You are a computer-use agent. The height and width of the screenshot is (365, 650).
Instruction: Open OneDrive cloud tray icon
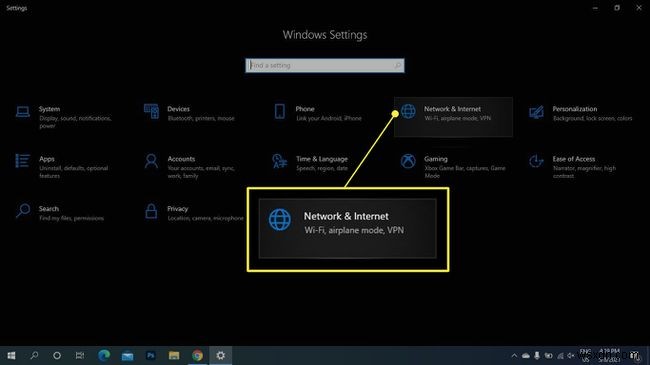pyautogui.click(x=526, y=355)
